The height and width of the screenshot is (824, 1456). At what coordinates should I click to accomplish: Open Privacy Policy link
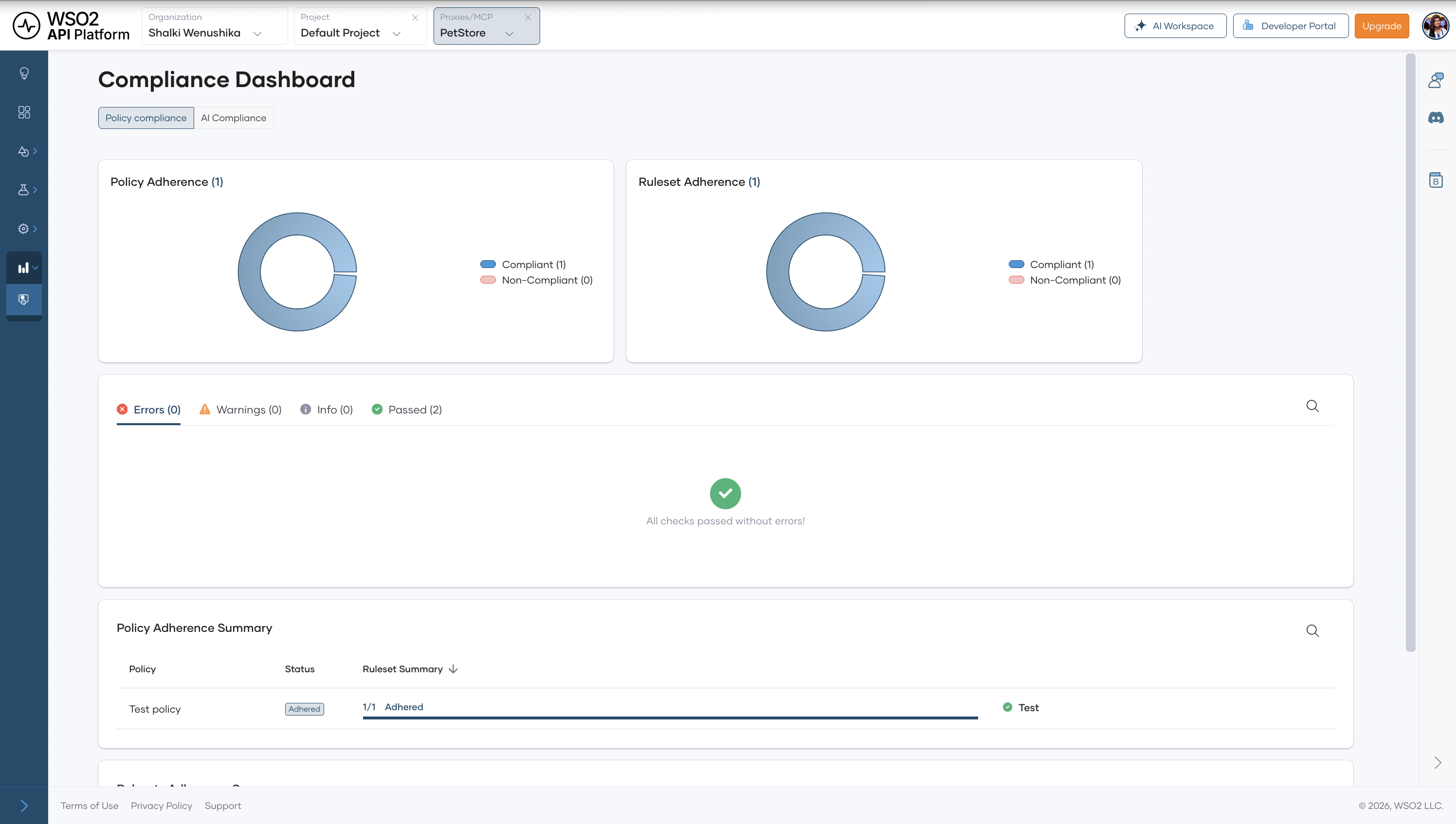coord(162,806)
